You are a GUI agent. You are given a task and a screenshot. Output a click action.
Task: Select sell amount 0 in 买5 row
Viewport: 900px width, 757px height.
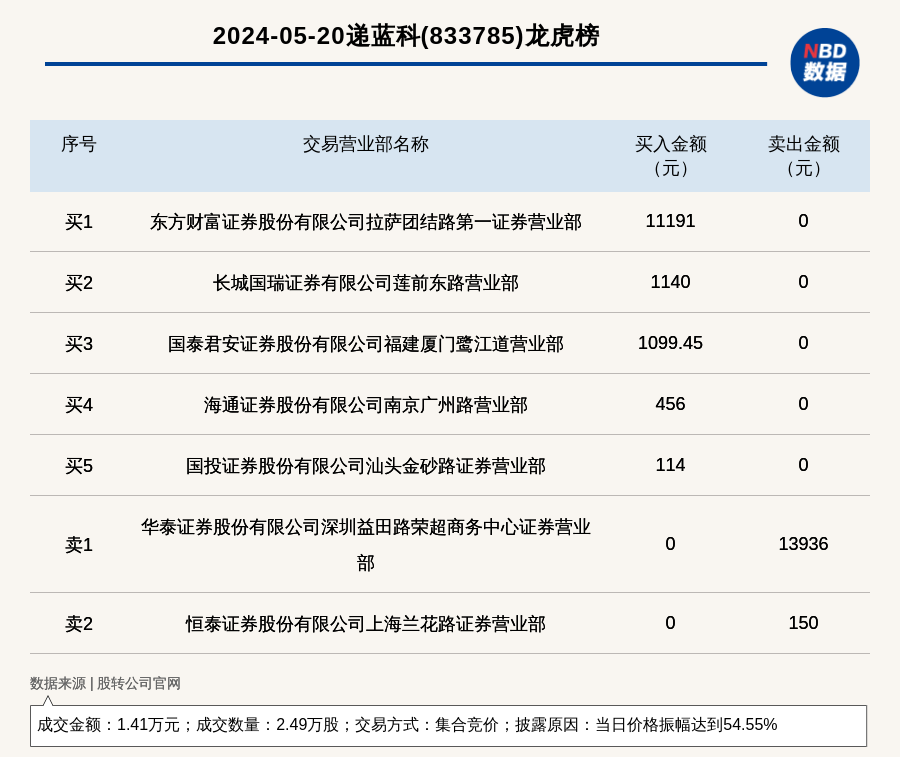coord(804,465)
